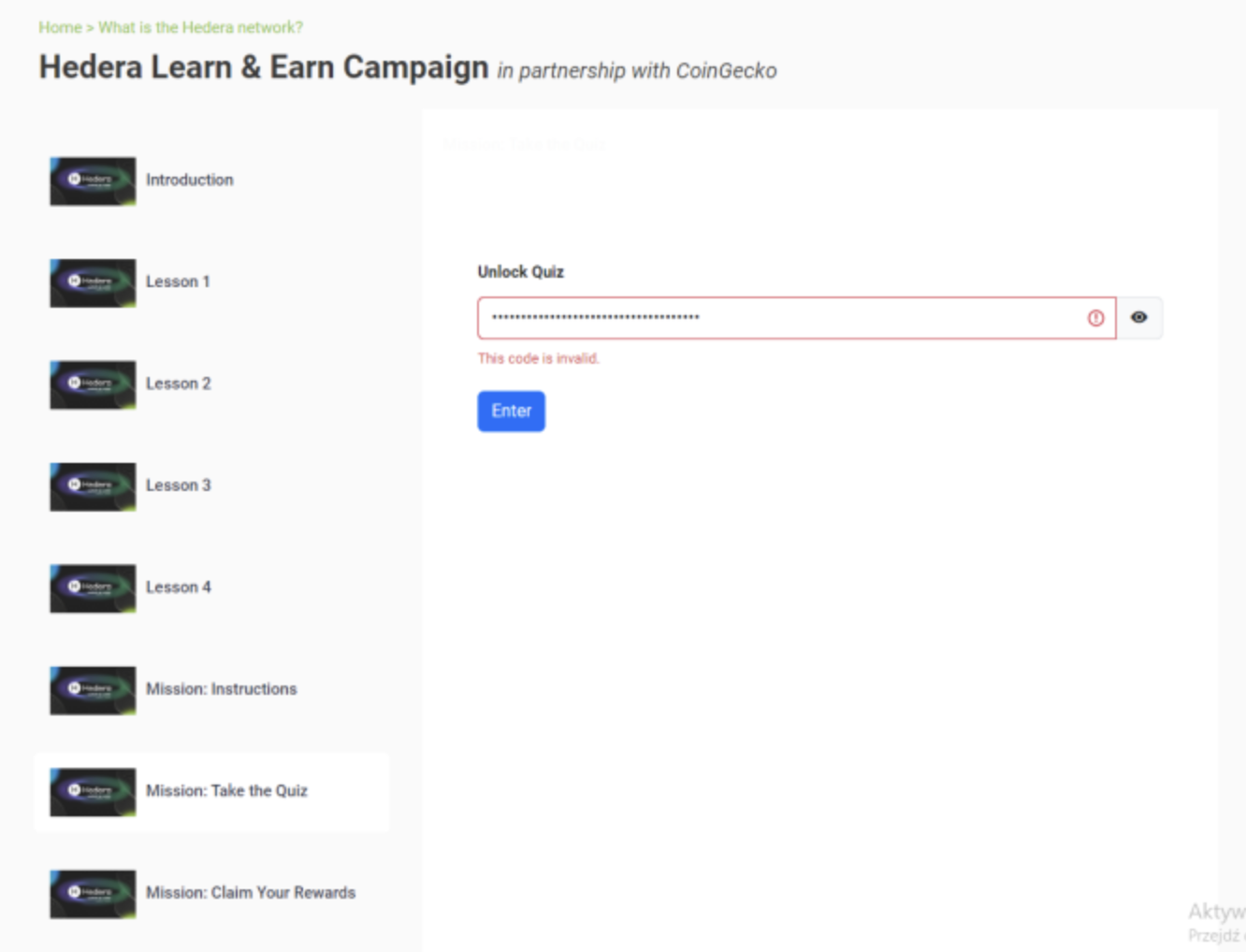Click the Home breadcrumb link

pyautogui.click(x=60, y=27)
